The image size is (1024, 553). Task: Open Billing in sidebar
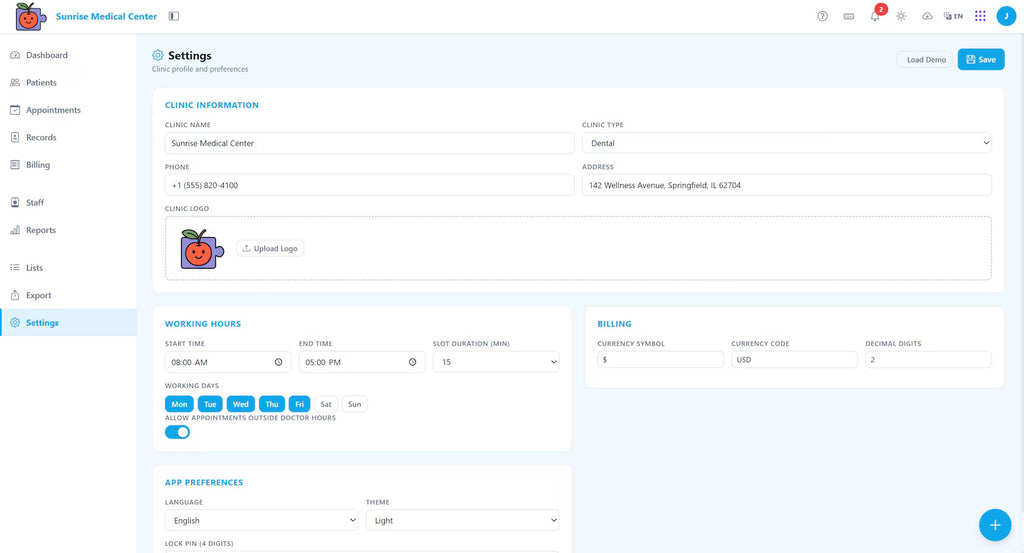69,165
